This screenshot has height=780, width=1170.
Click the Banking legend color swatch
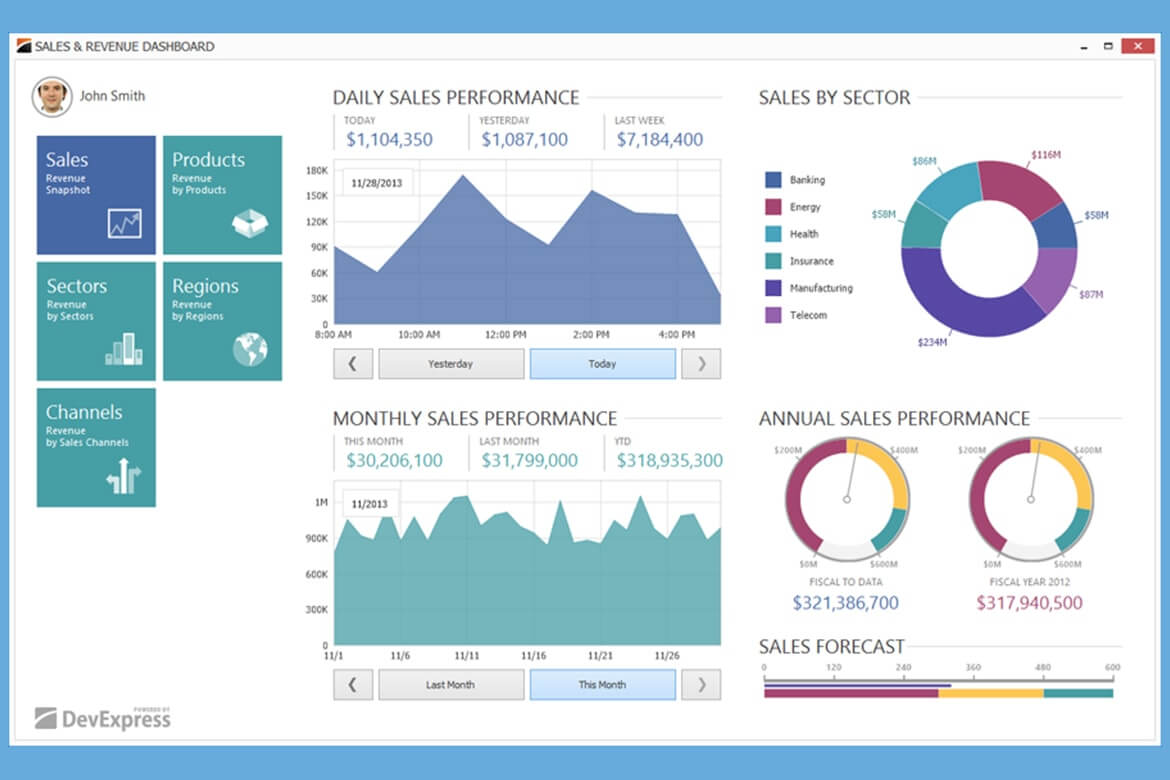pos(773,180)
